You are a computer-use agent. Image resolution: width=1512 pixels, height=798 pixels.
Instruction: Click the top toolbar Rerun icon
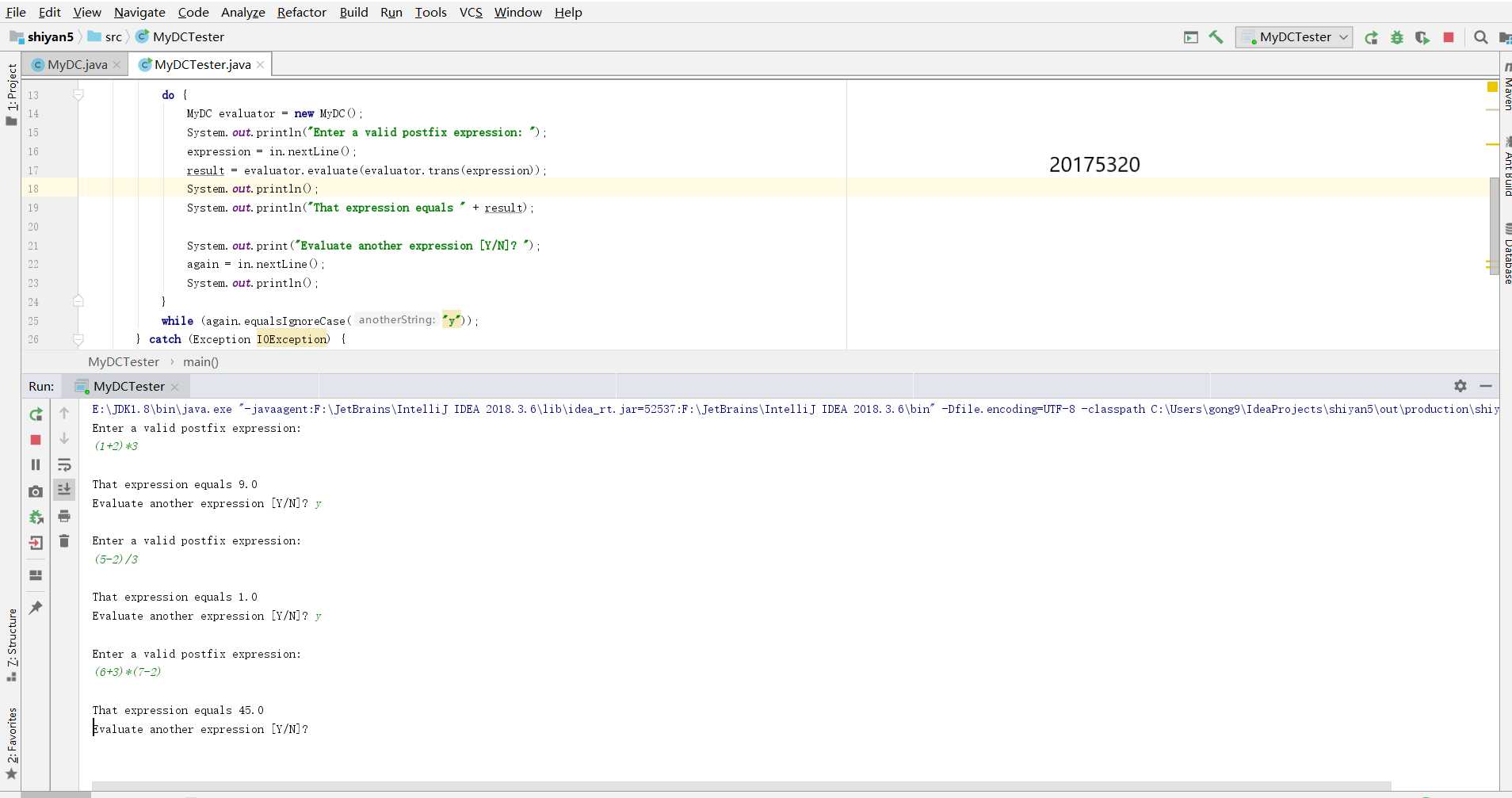[1371, 37]
